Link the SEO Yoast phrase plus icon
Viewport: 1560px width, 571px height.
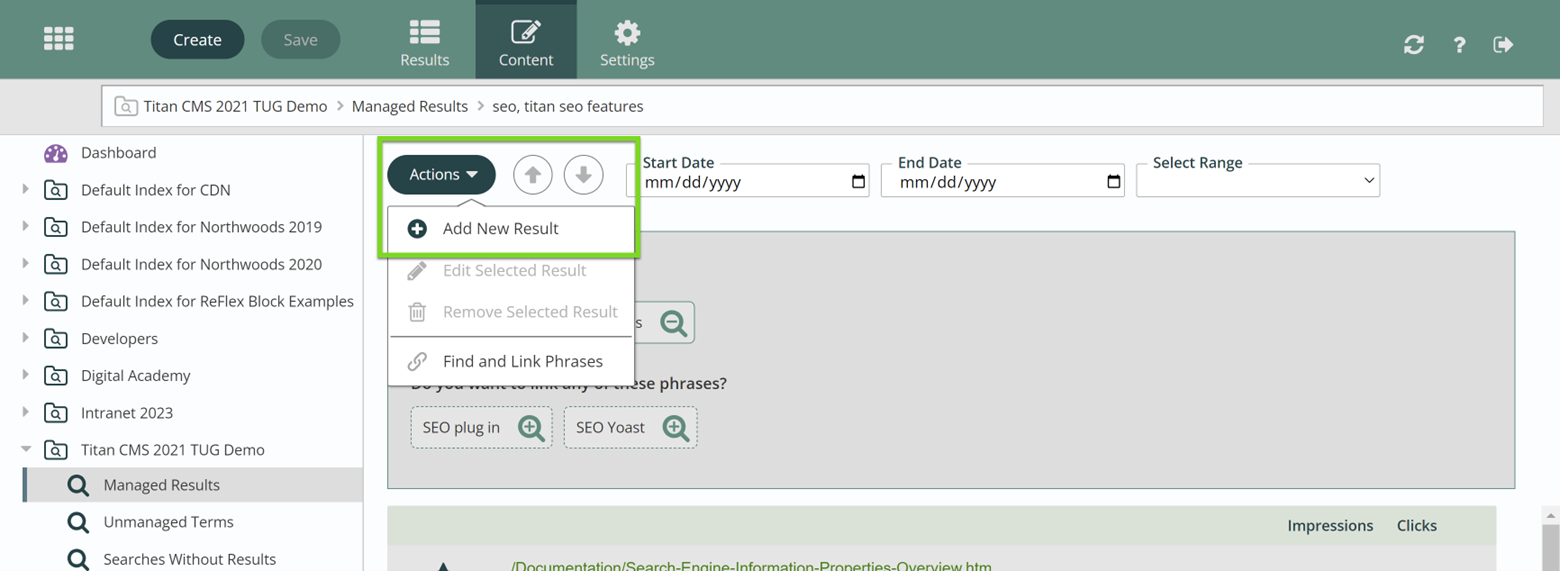[676, 428]
